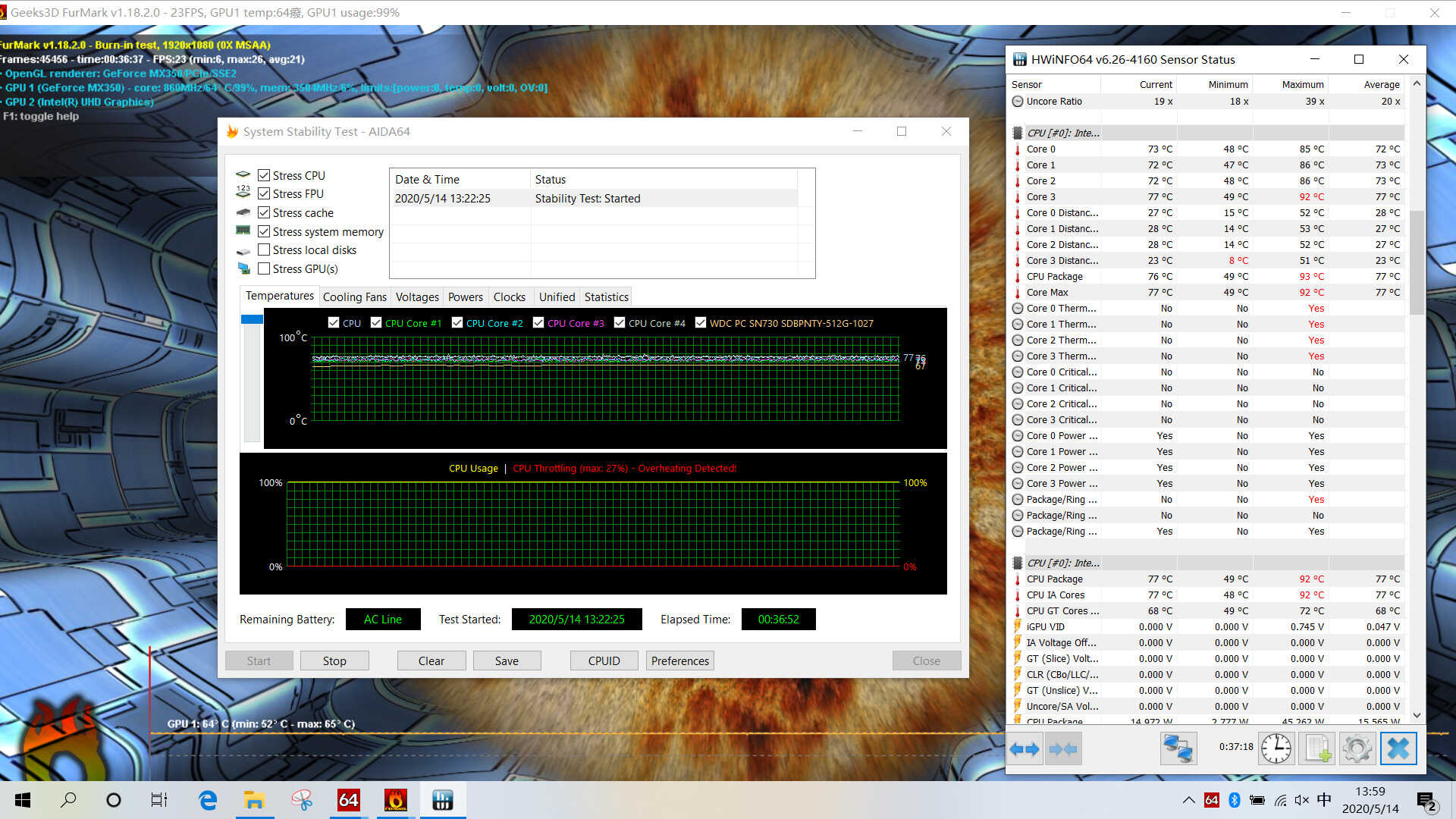This screenshot has width=1456, height=819.
Task: Uncheck Stress CPU checkbox
Action: (x=264, y=175)
